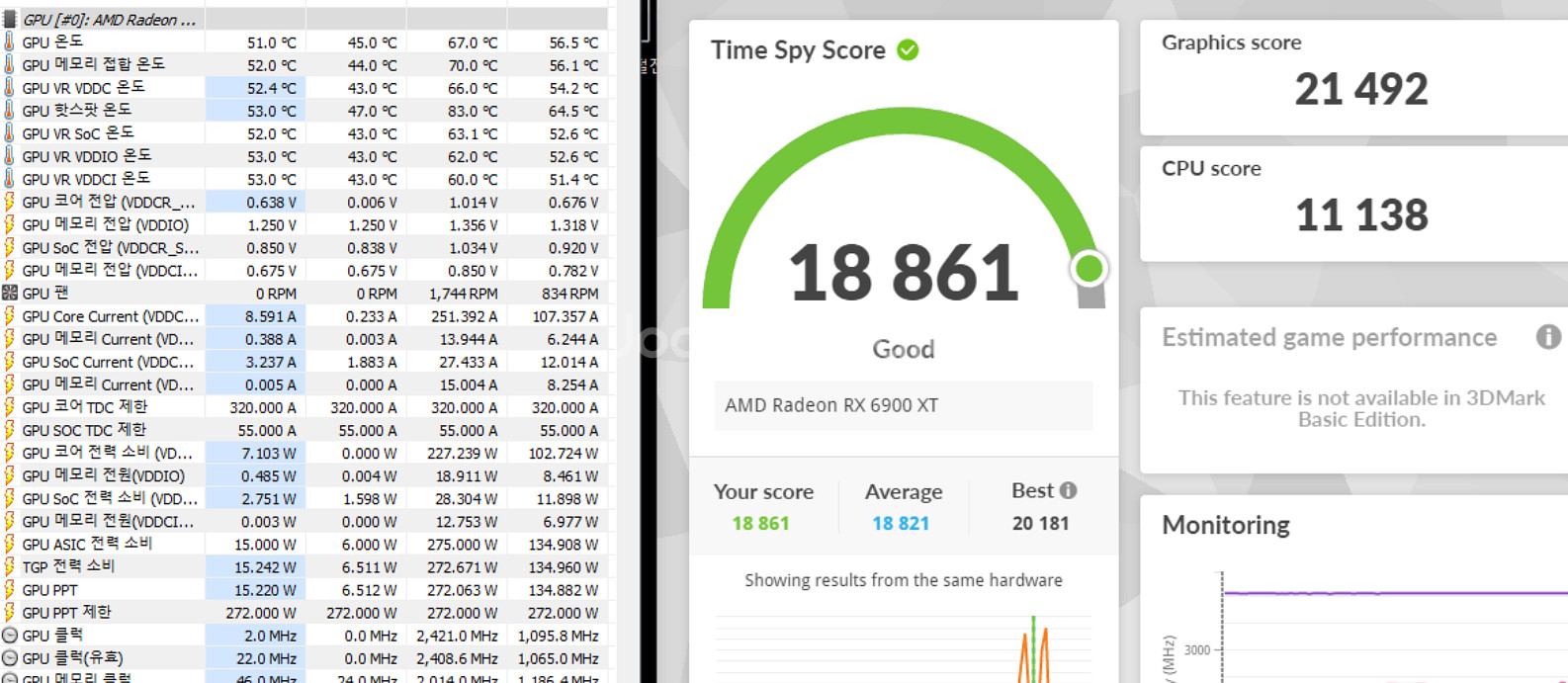The height and width of the screenshot is (683, 1568).
Task: Click lightning icon beside GPU SoC 전압 row
Action: point(10,247)
